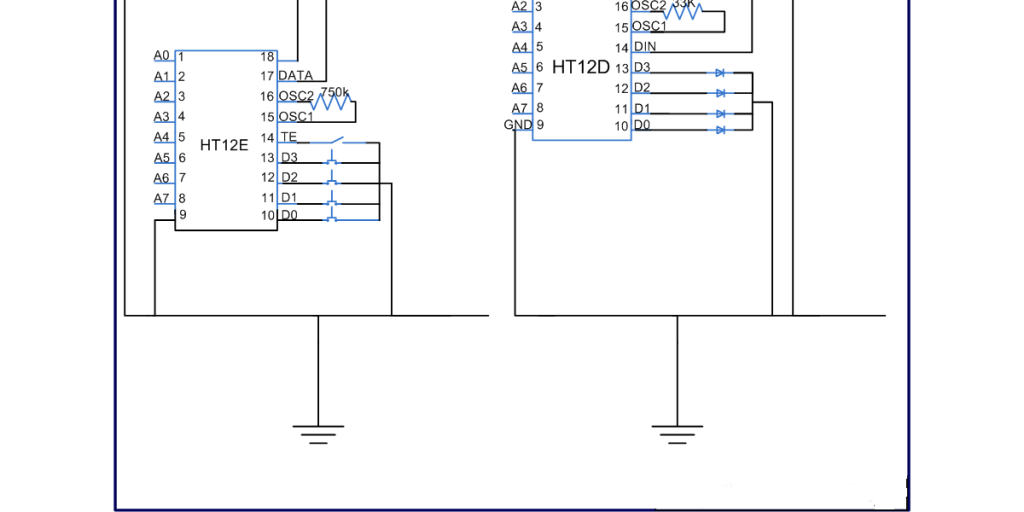Click pin number 17 on HT12E

click(267, 76)
